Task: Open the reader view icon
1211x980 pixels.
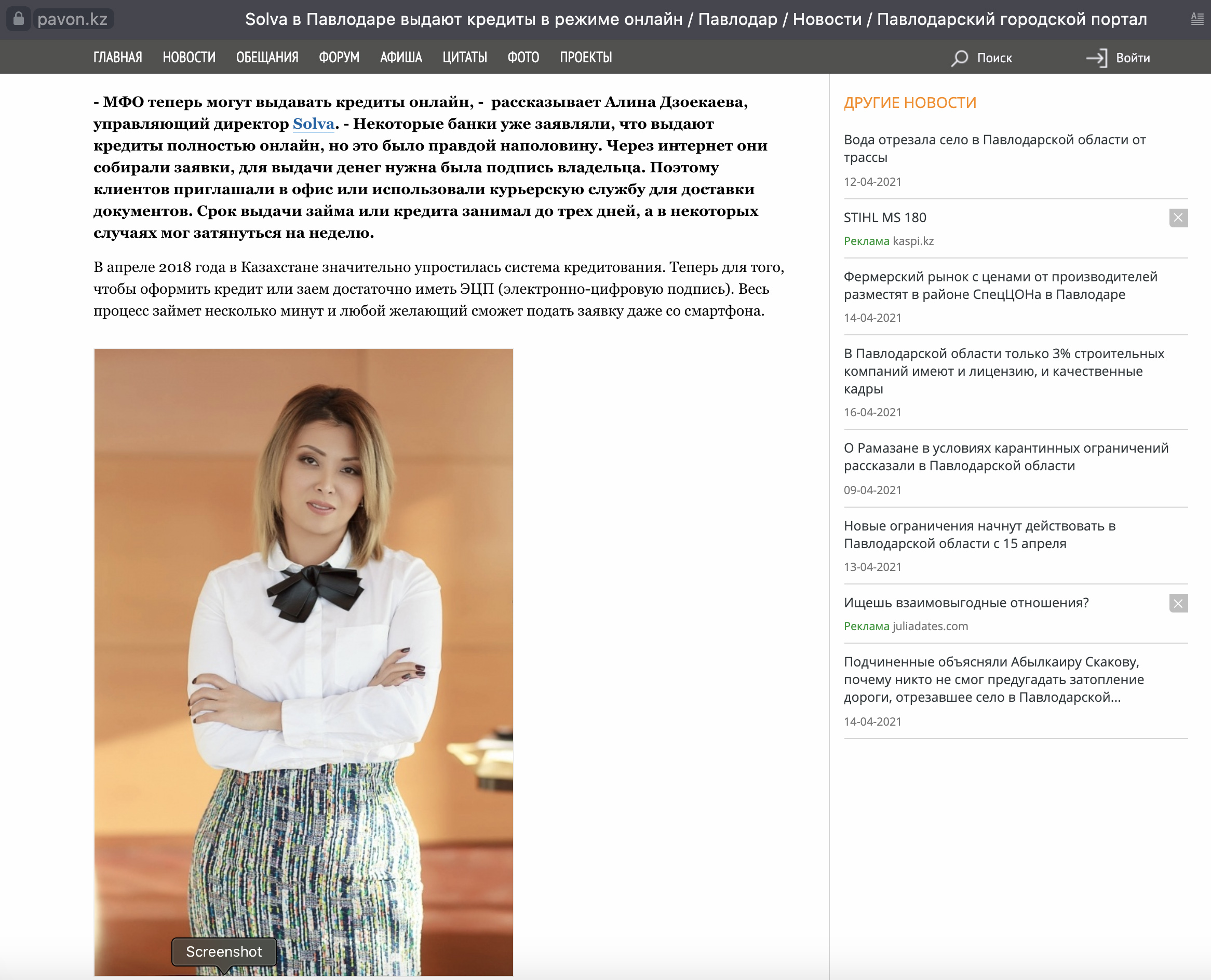Action: (1197, 19)
